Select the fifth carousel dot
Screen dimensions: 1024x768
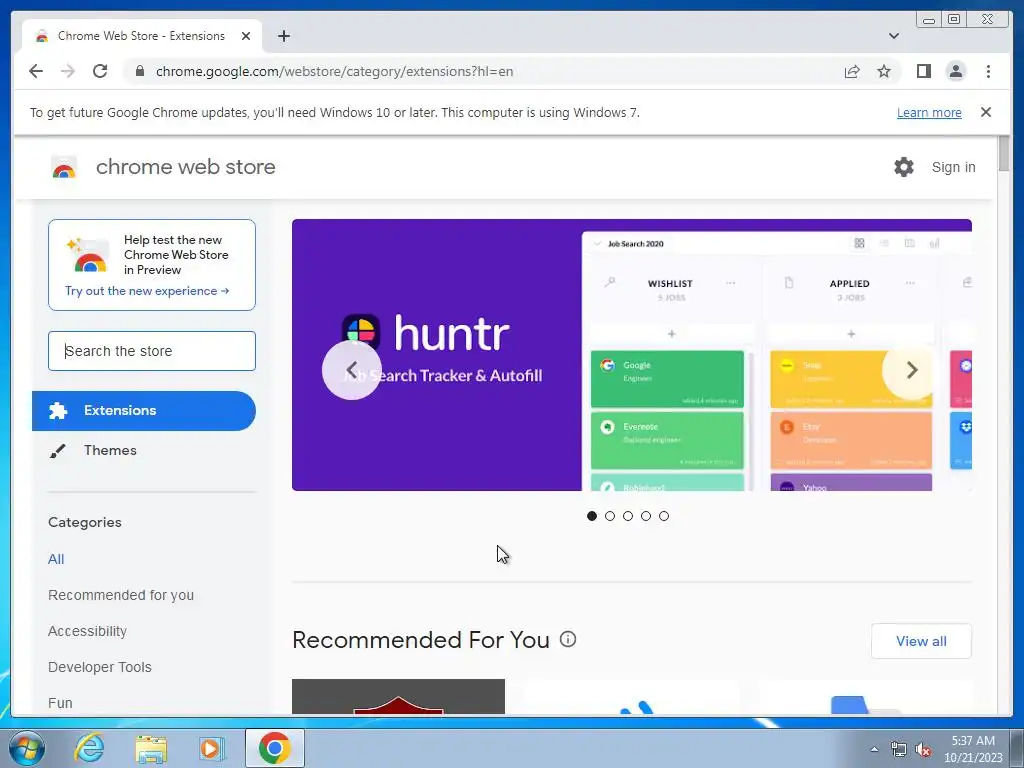coord(664,516)
